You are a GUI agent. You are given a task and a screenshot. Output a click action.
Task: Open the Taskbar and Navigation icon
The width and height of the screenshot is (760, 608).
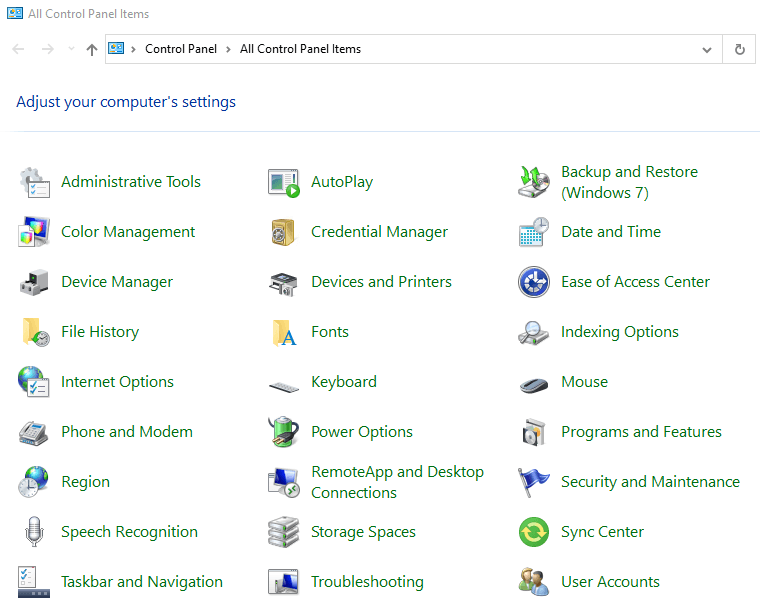coord(34,582)
